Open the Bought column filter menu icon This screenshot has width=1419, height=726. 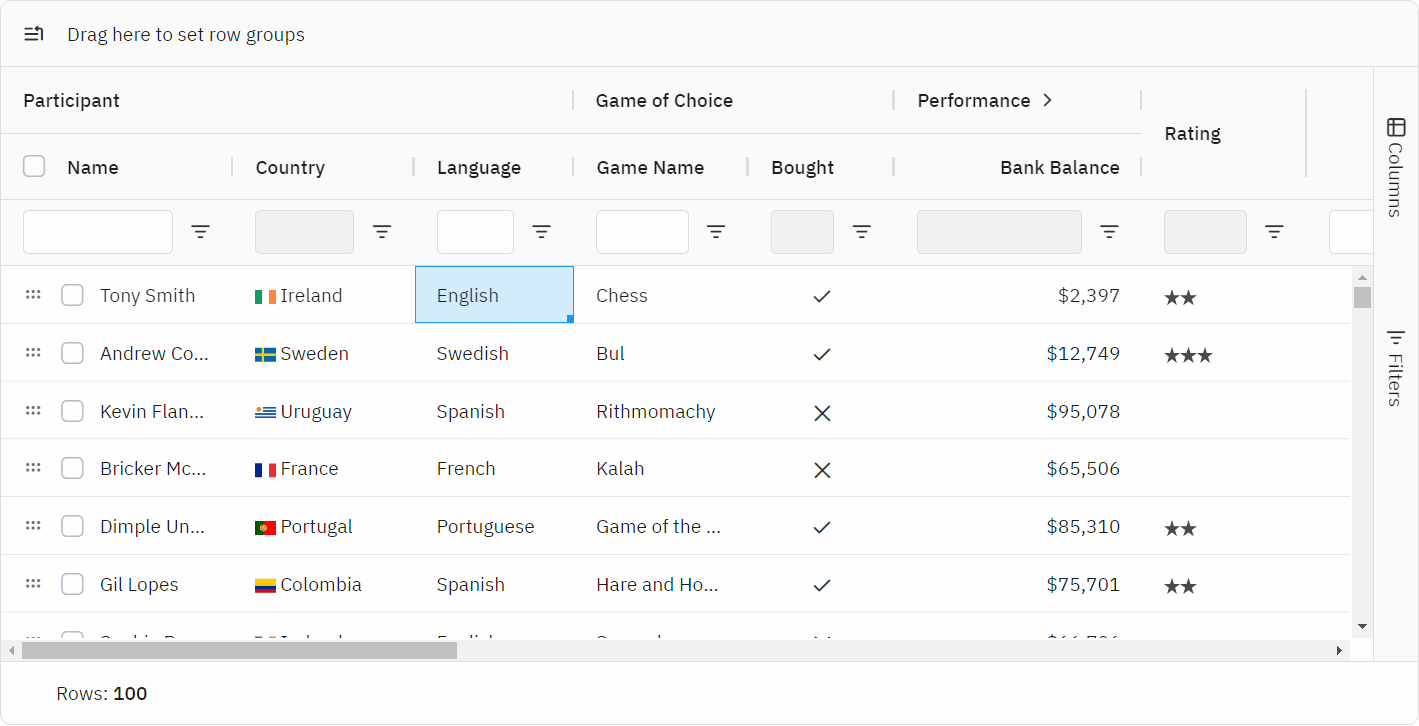(x=861, y=232)
